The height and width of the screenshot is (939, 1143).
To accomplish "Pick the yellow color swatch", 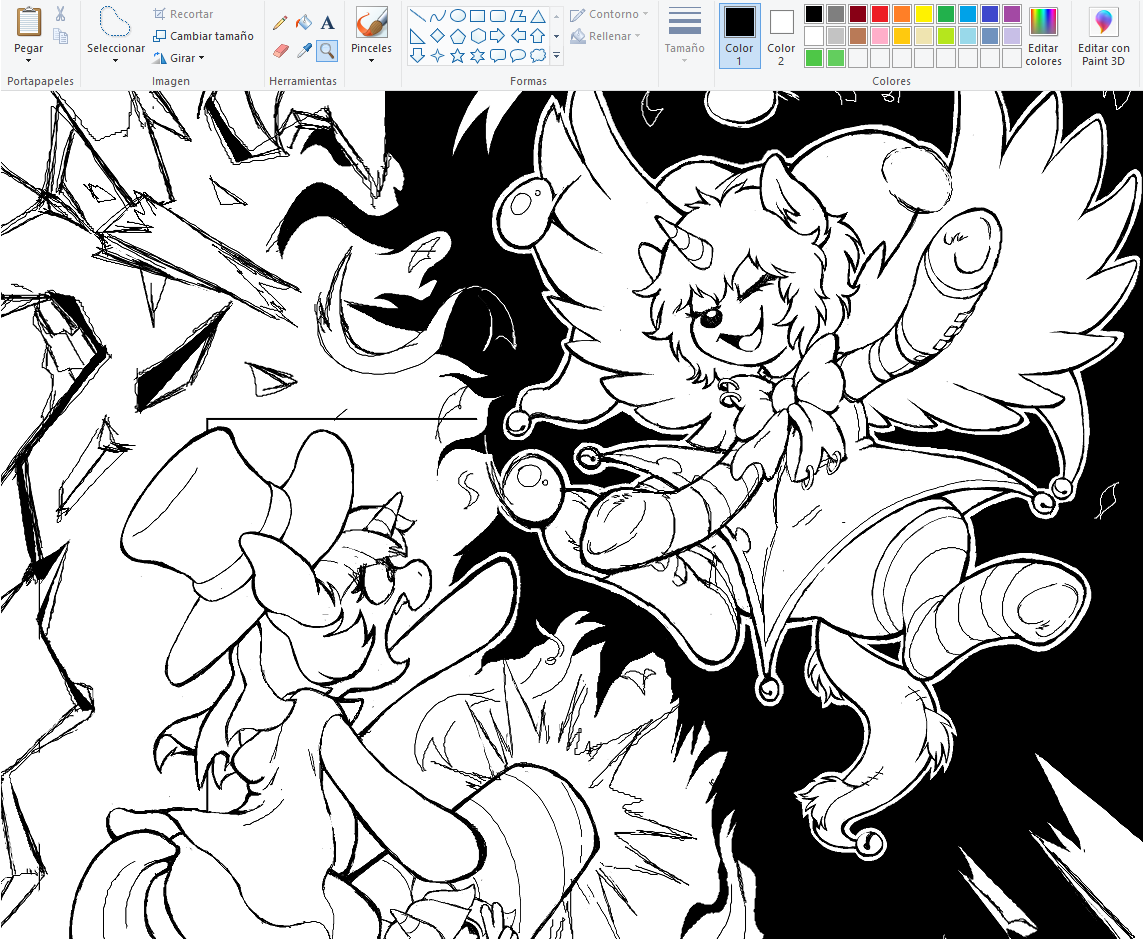I will 924,14.
